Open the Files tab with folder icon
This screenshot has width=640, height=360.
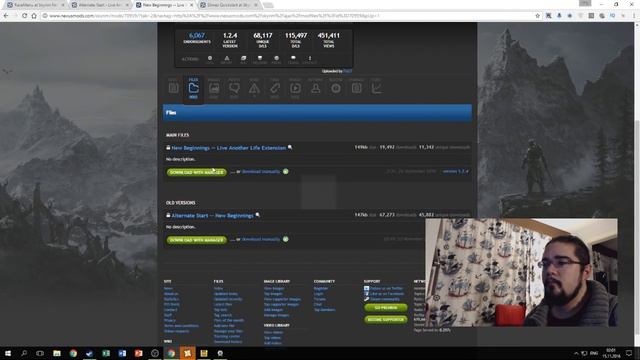[x=193, y=88]
